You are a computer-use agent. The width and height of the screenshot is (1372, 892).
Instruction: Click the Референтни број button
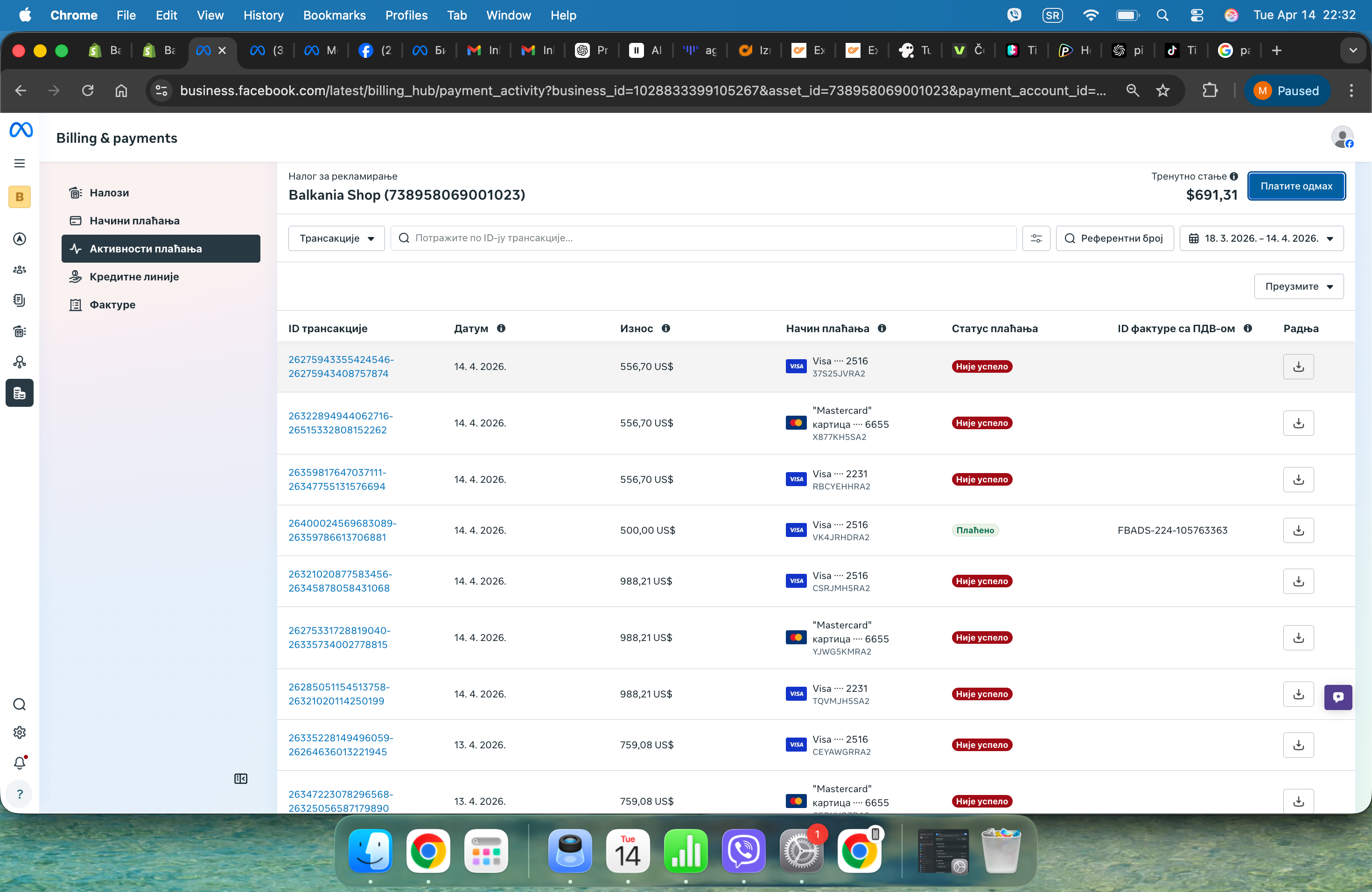tap(1114, 238)
